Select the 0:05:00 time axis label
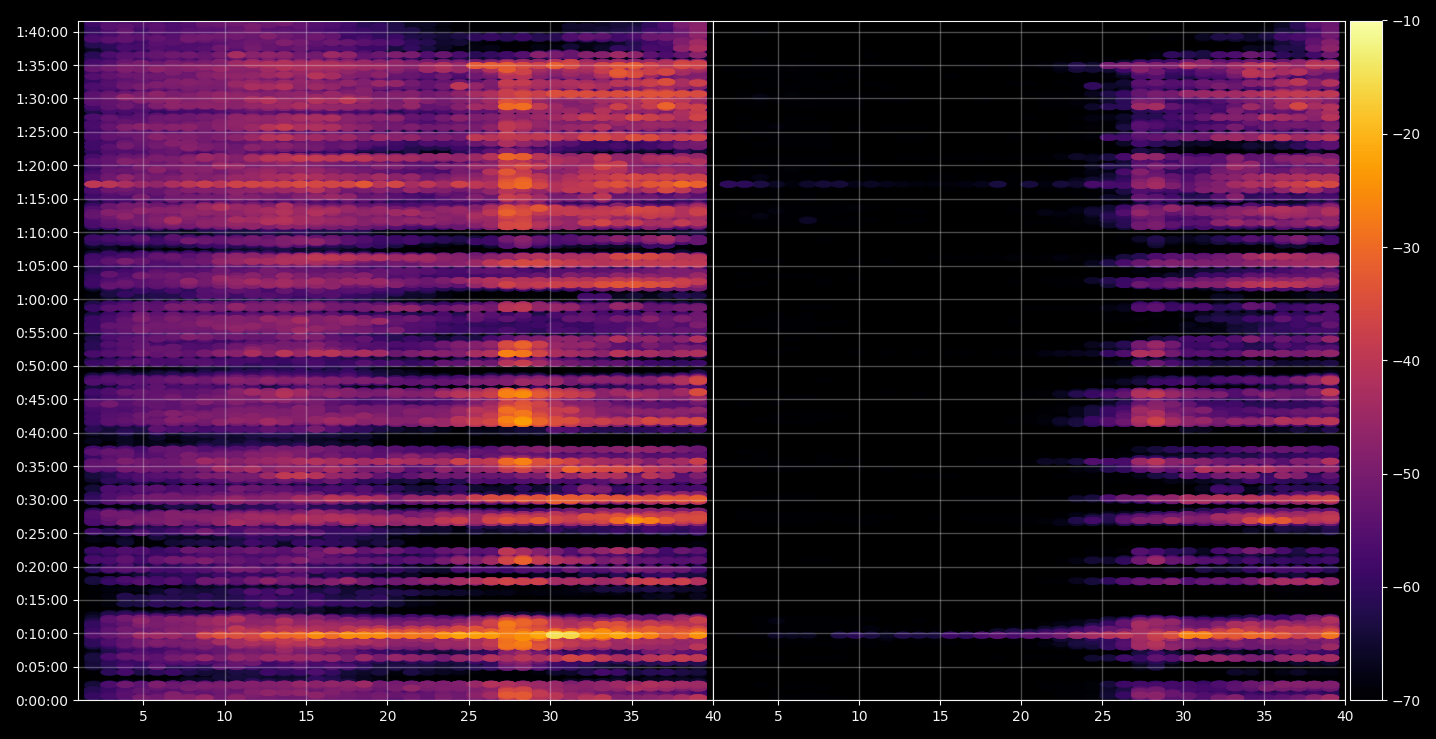Image resolution: width=1436 pixels, height=739 pixels. coord(42,667)
